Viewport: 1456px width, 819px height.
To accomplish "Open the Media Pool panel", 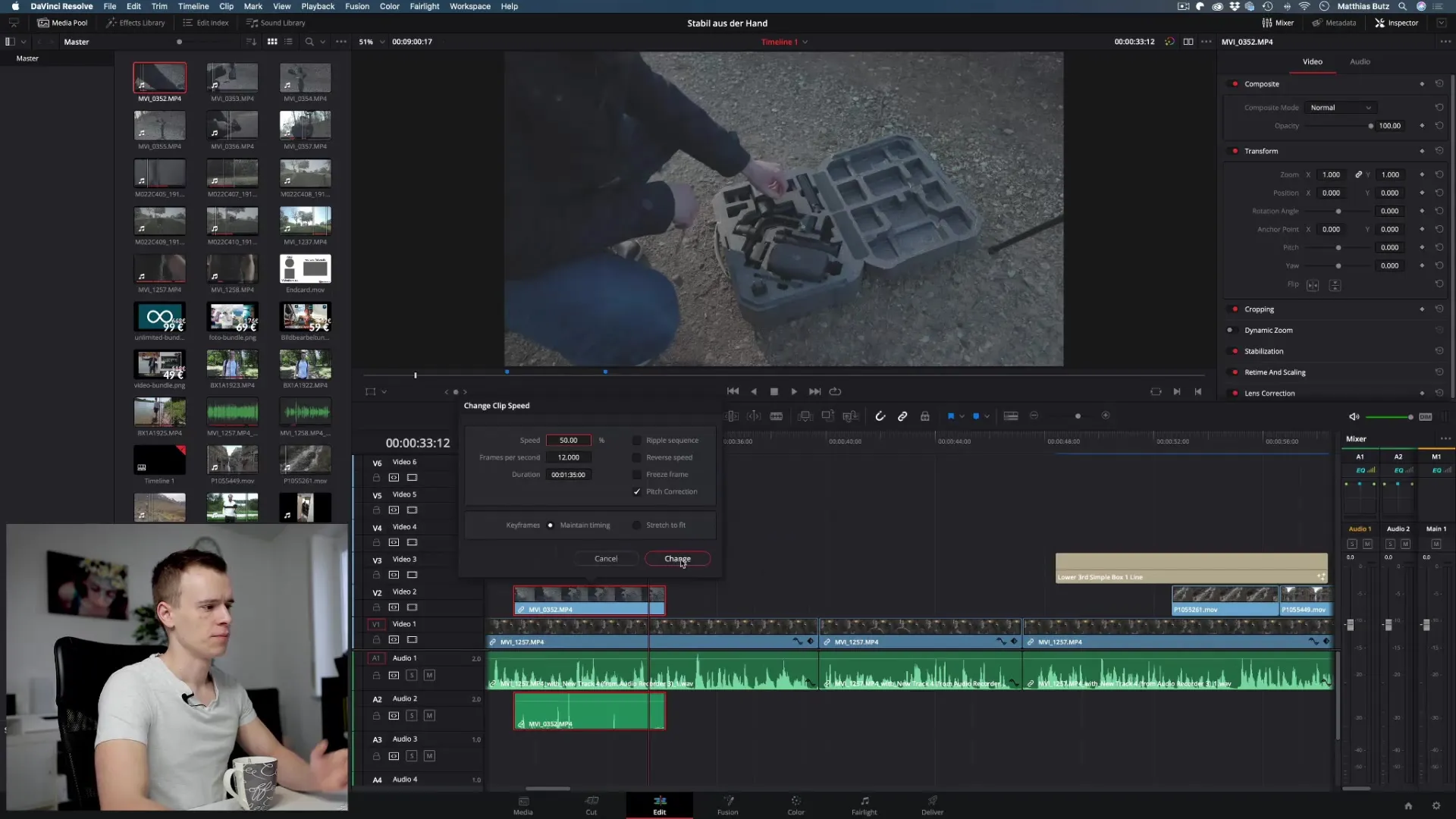I will (63, 23).
